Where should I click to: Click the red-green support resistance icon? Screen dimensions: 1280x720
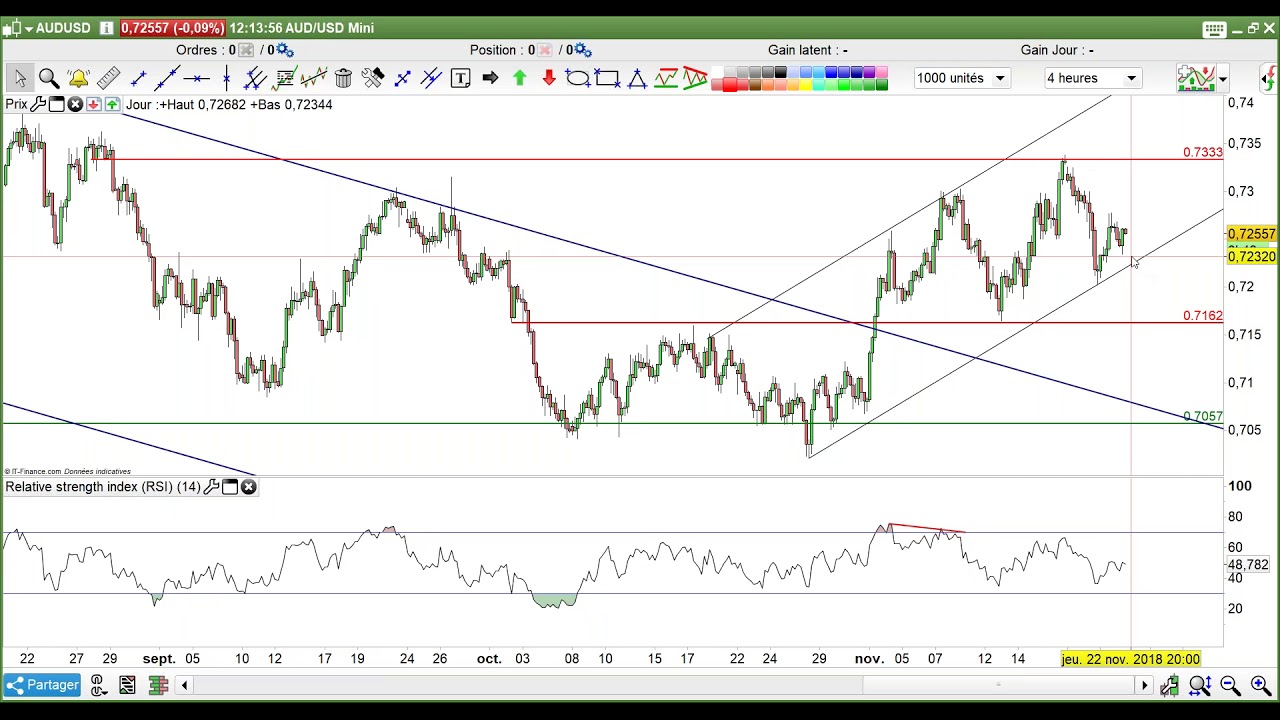pyautogui.click(x=666, y=78)
